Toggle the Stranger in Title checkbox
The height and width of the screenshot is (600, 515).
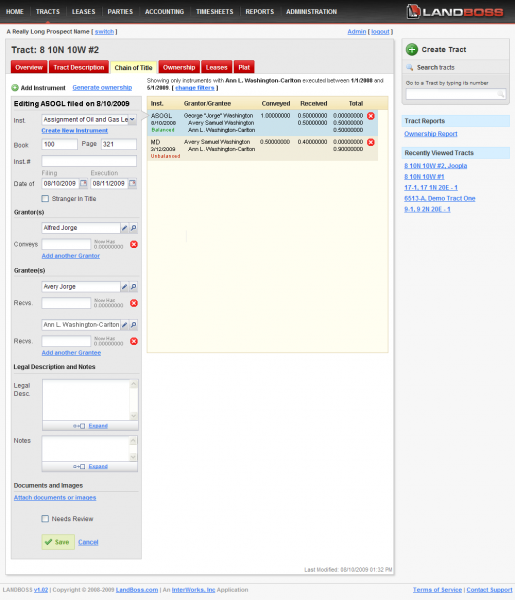45,199
